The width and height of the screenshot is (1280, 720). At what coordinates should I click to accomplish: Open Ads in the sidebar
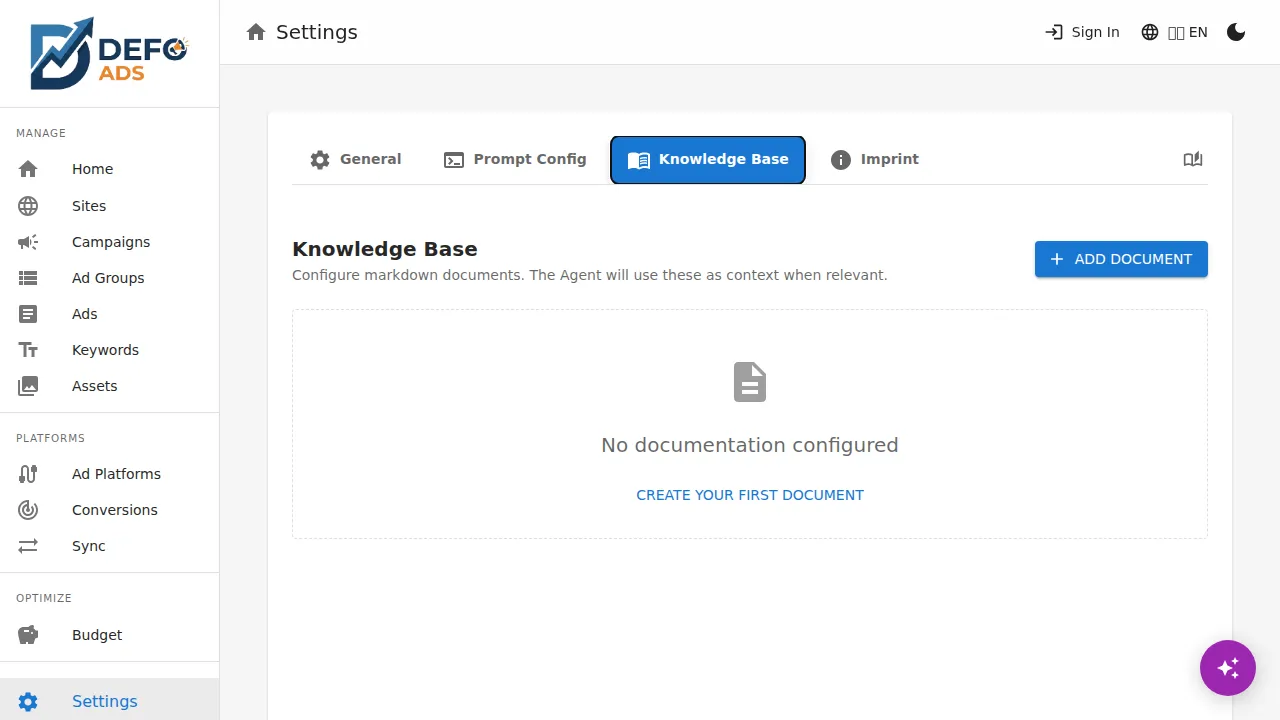(x=110, y=314)
